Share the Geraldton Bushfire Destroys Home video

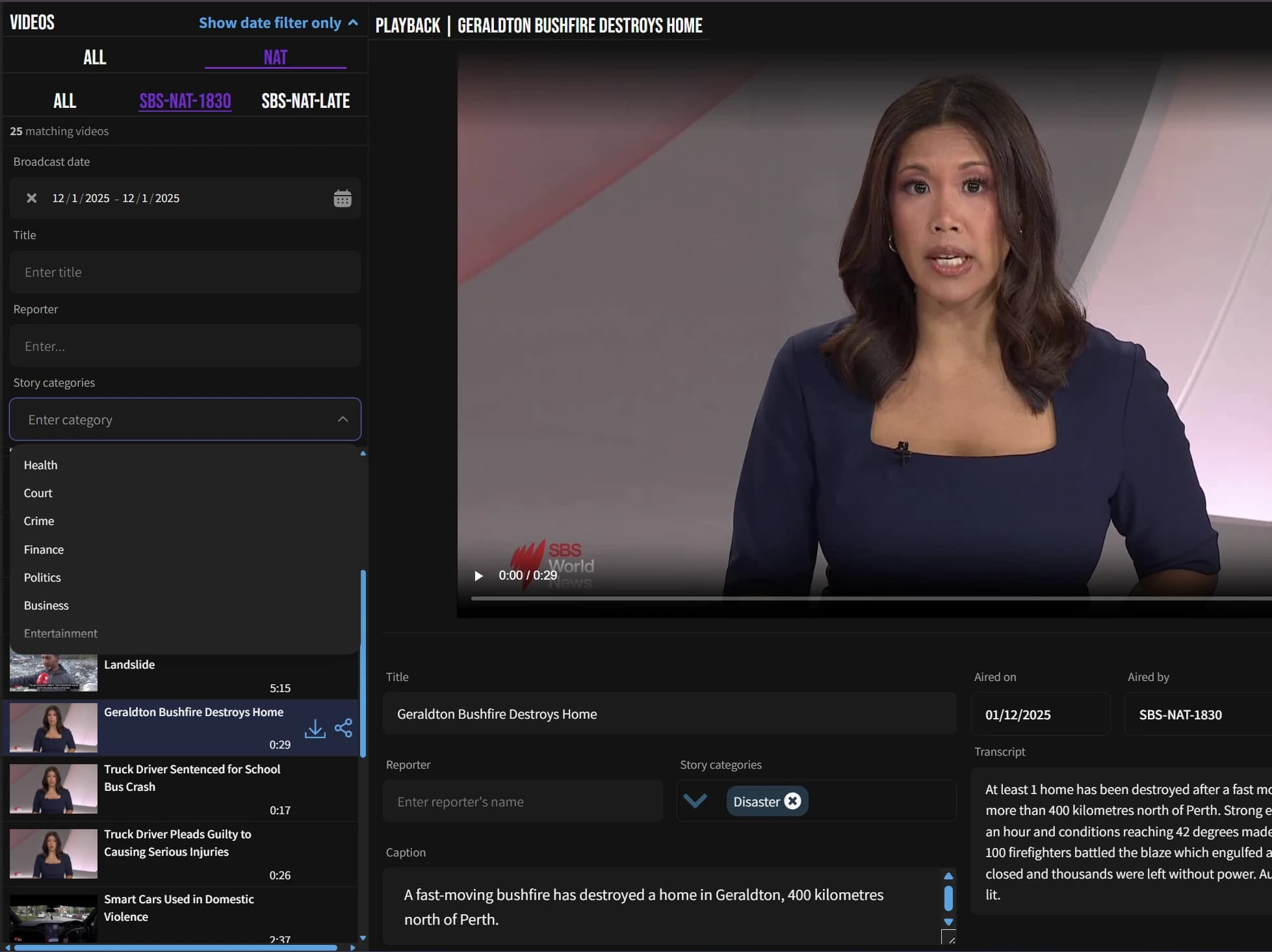point(343,728)
